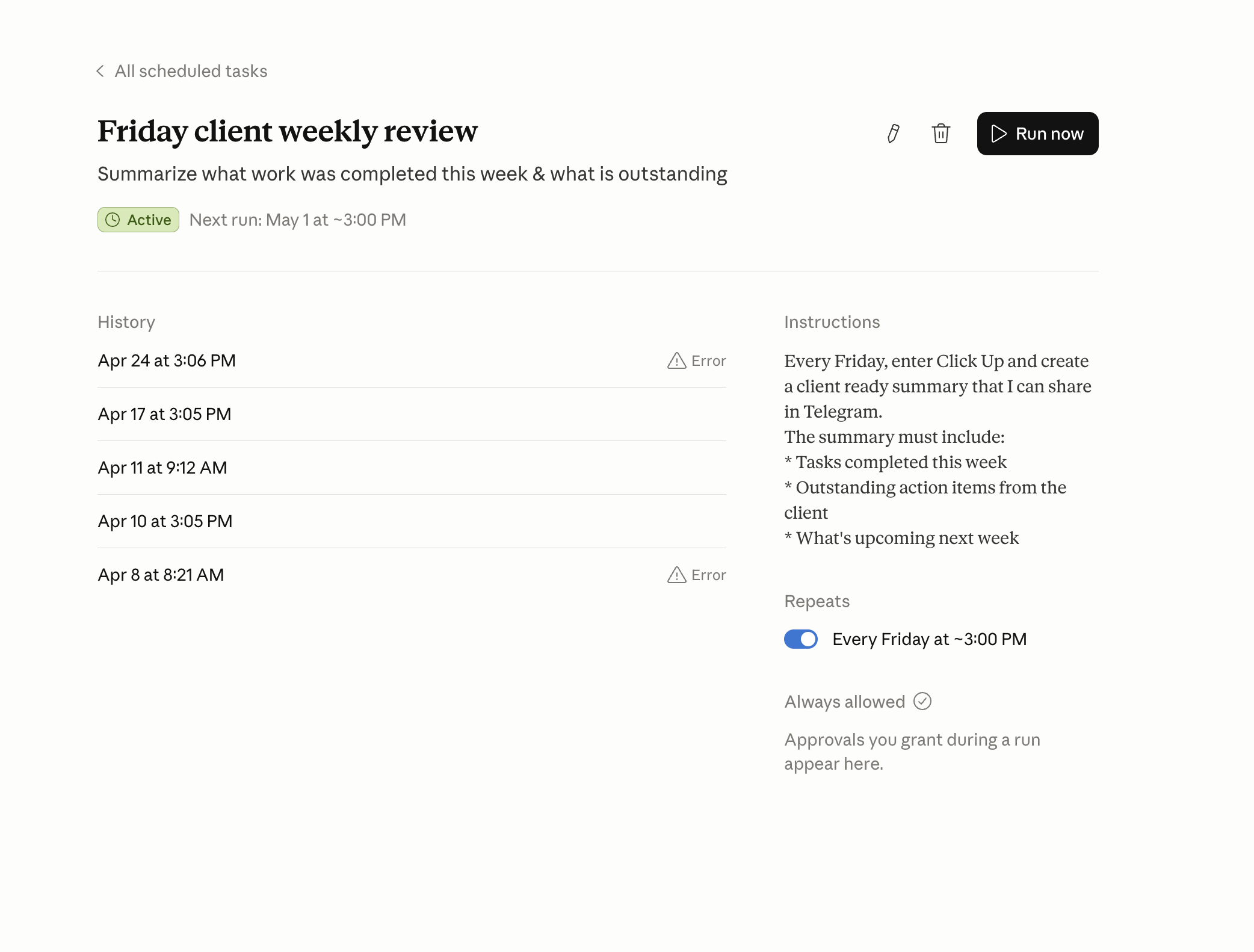
Task: Open the Apr 10 at 3:05 PM run
Action: coord(165,521)
